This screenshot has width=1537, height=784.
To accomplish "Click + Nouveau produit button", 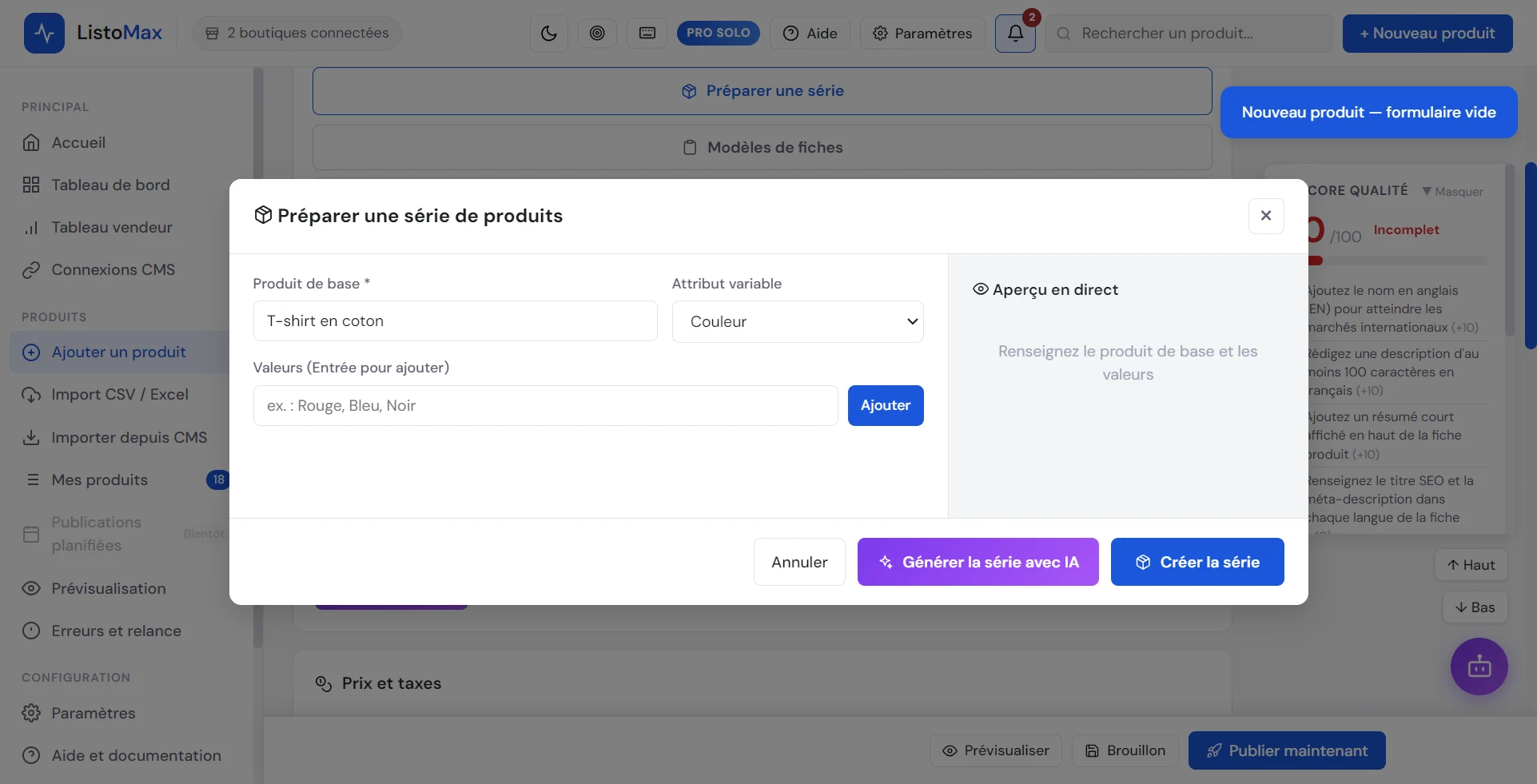I will 1427,33.
